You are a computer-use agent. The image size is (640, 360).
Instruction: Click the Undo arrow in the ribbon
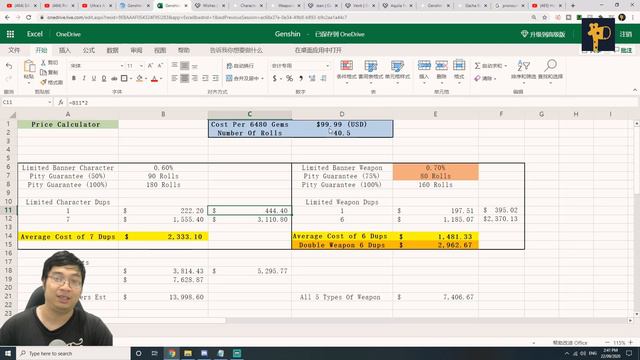tap(9, 66)
